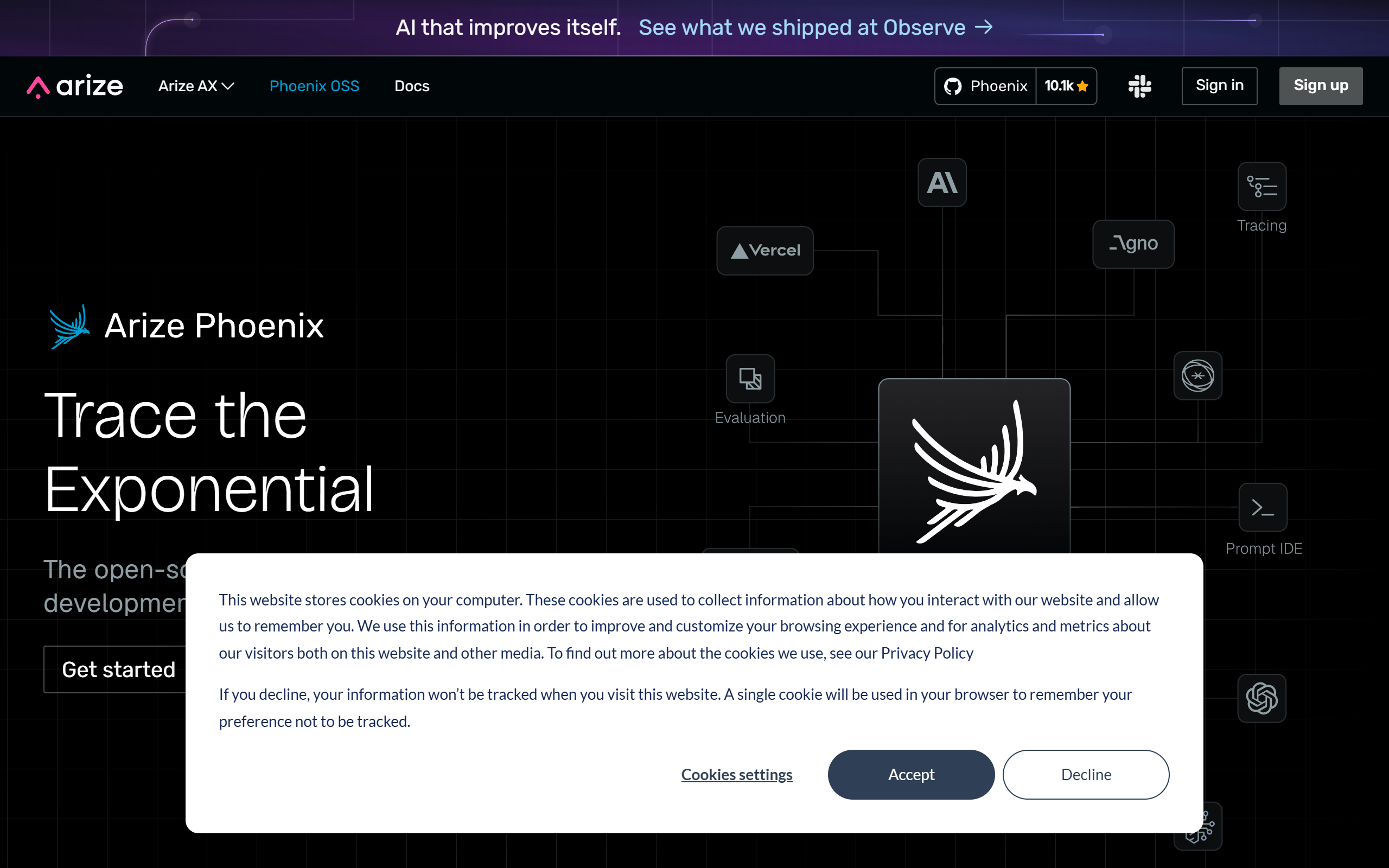Click the 'Arize Phoenix' title text
This screenshot has height=868, width=1389.
pos(214,326)
